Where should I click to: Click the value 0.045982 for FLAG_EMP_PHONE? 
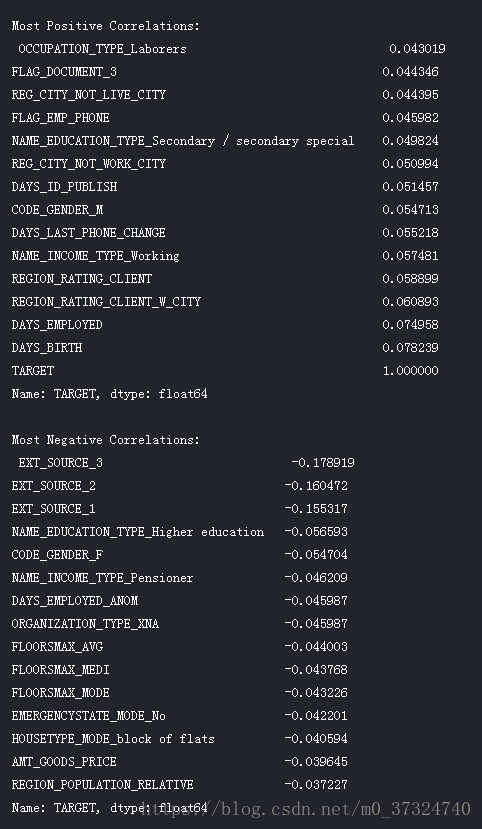[410, 118]
